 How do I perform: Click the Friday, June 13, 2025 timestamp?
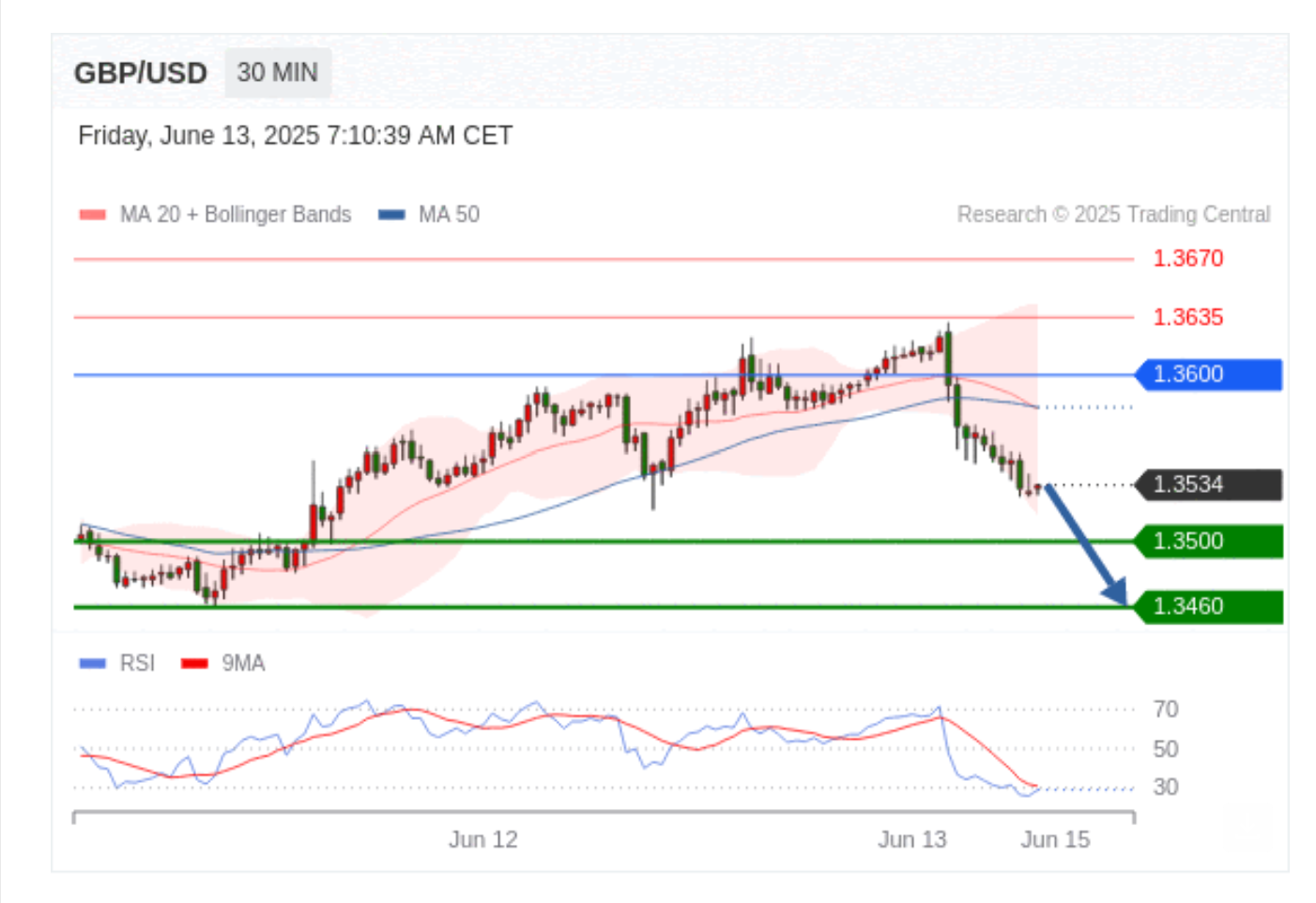pos(295,136)
